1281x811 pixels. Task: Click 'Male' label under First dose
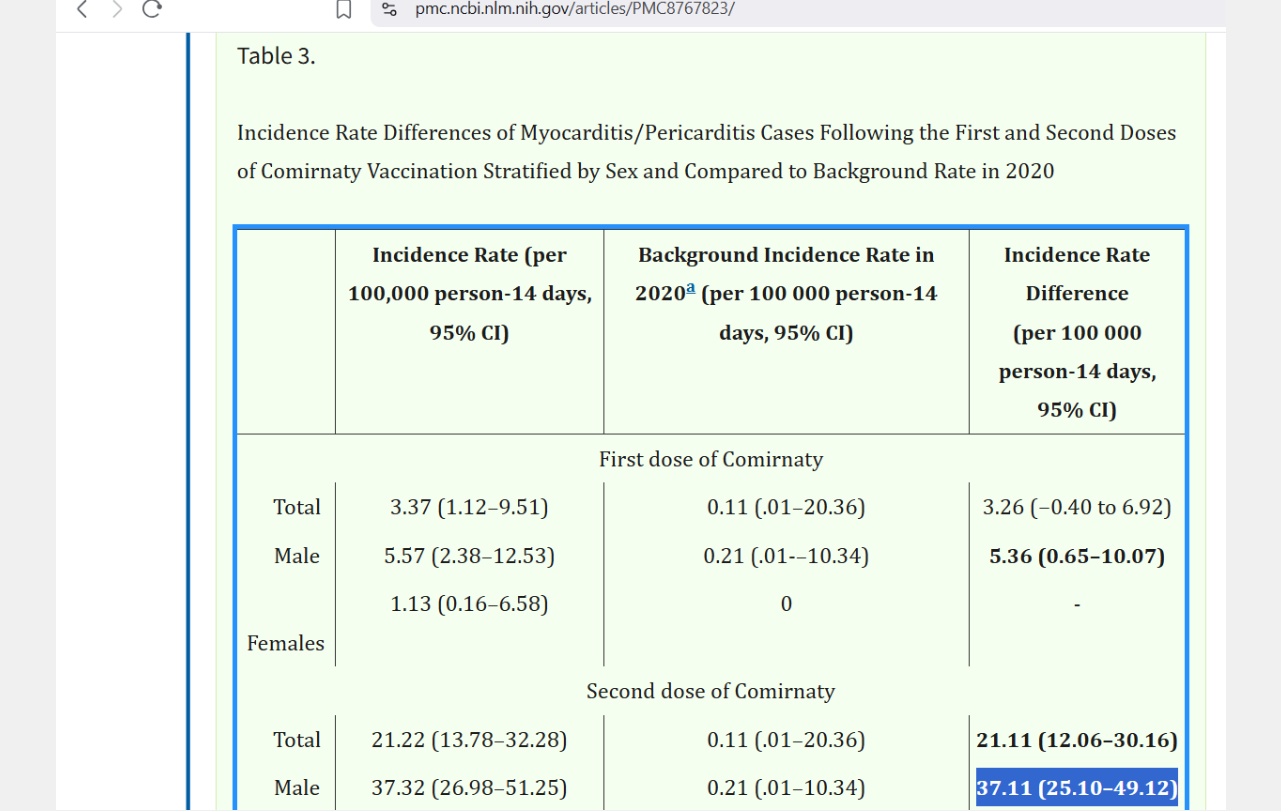coord(297,556)
